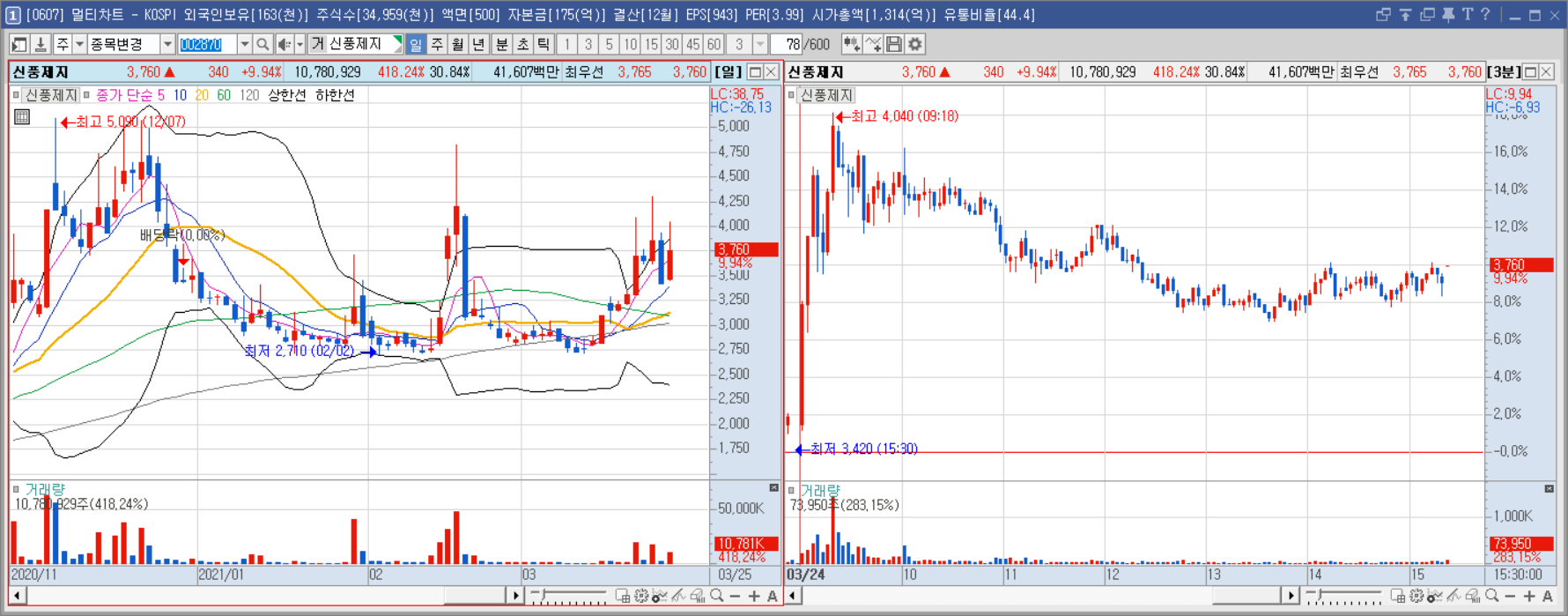Maximize the daily chart pane

coord(755,72)
